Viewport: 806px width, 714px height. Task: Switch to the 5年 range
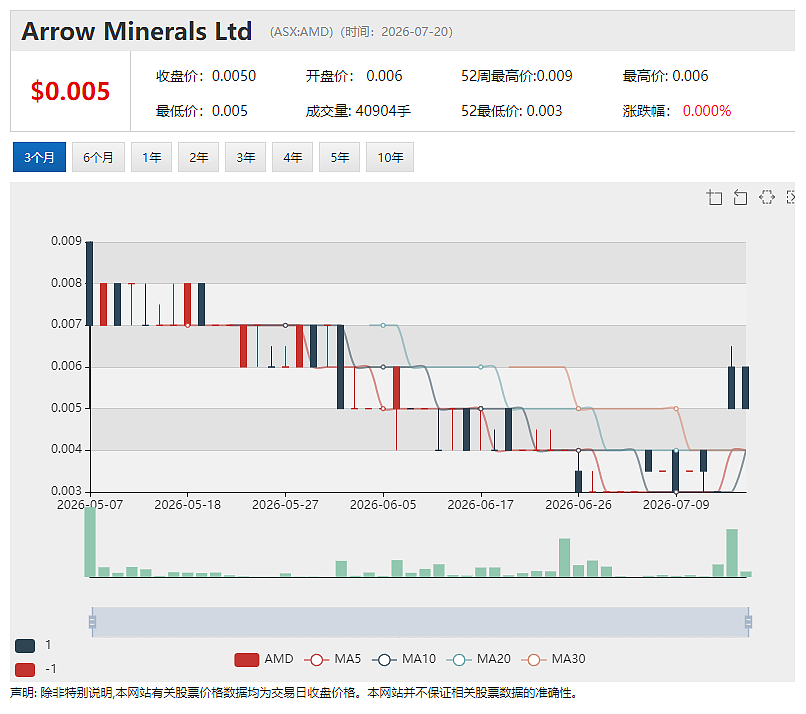point(340,157)
